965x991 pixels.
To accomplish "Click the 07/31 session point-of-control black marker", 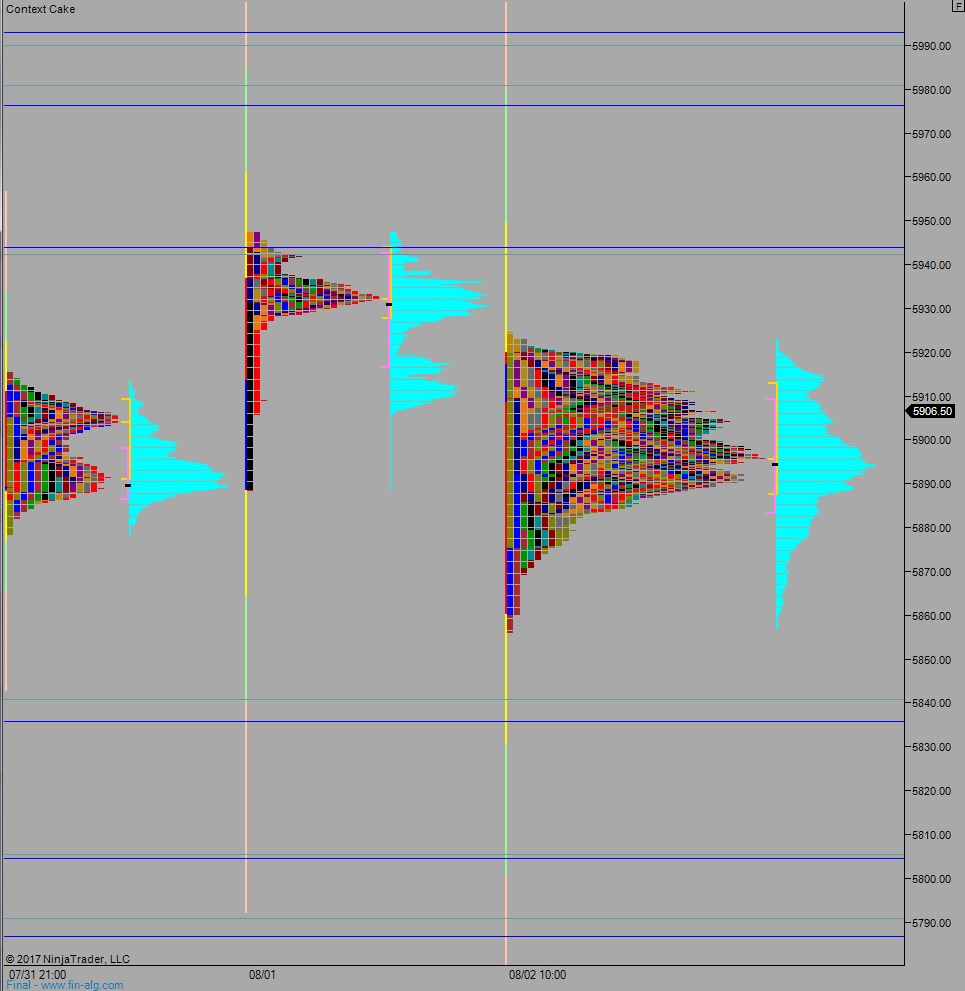I will tap(128, 485).
